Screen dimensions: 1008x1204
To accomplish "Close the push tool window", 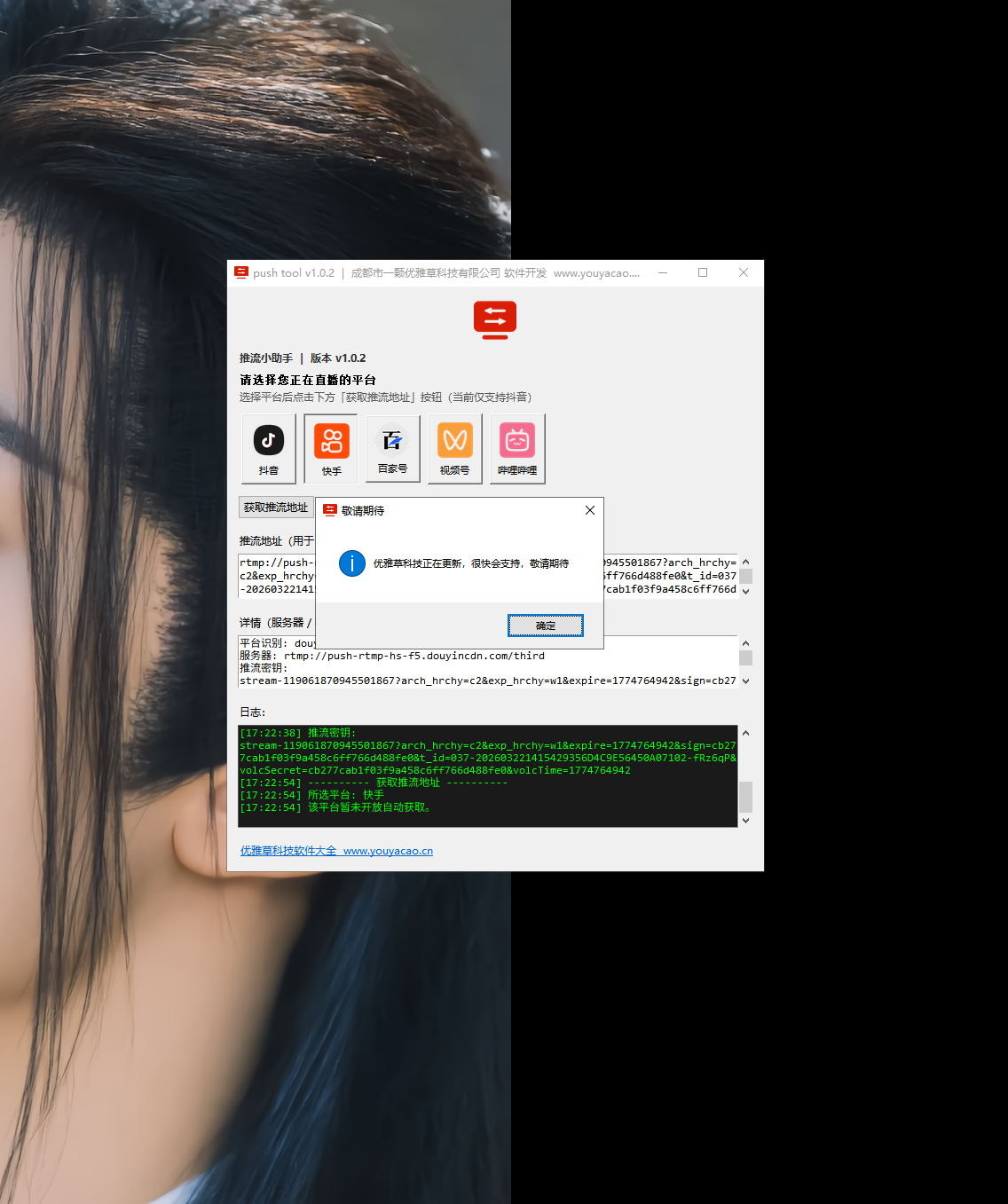I will [744, 272].
